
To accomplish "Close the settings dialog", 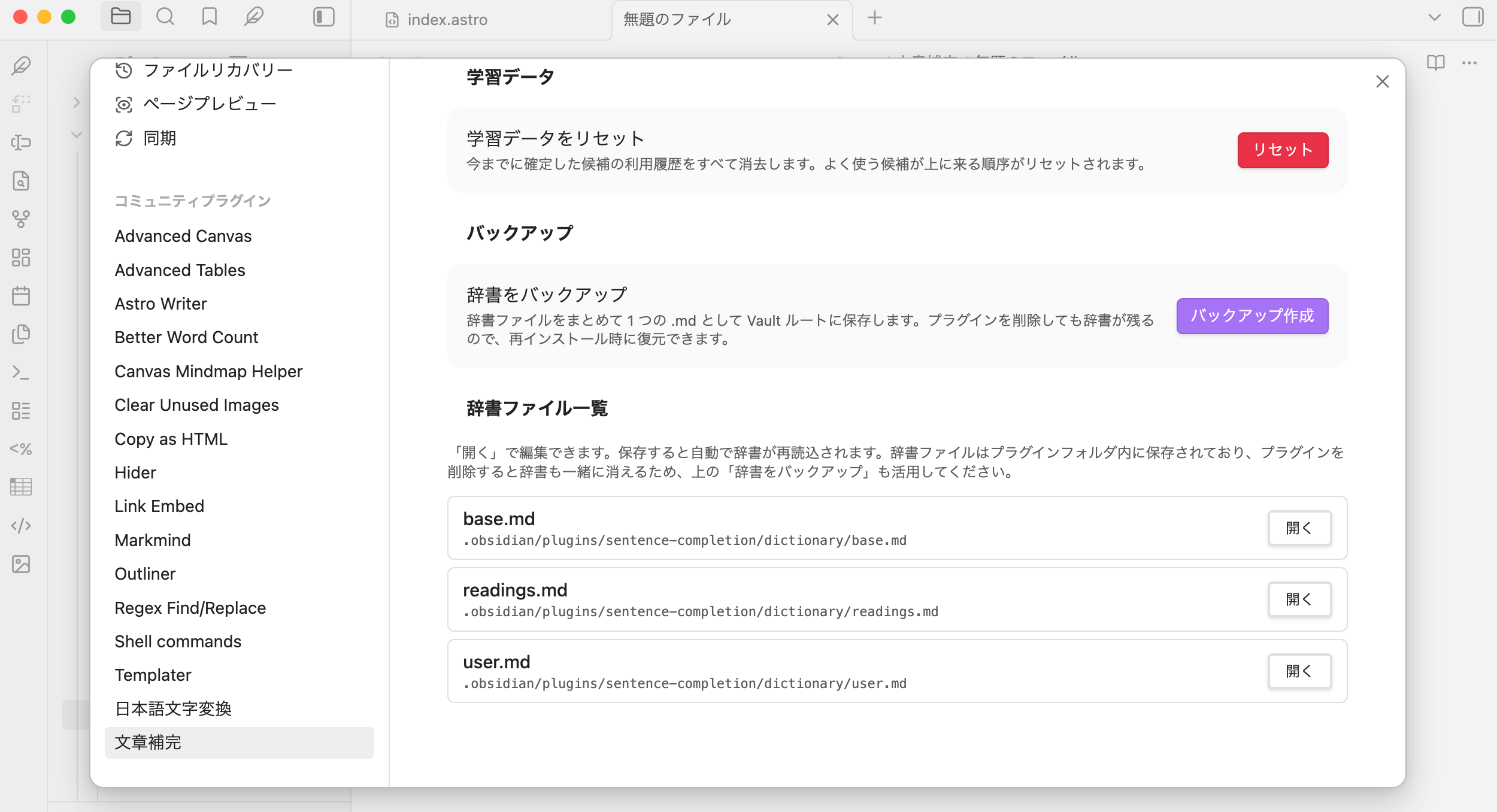I will 1383,81.
